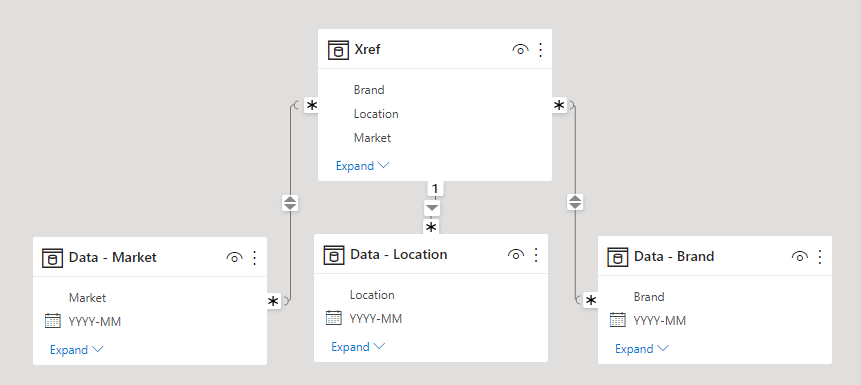Select the Location field in Data - Location
This screenshot has width=861, height=385.
point(372,295)
